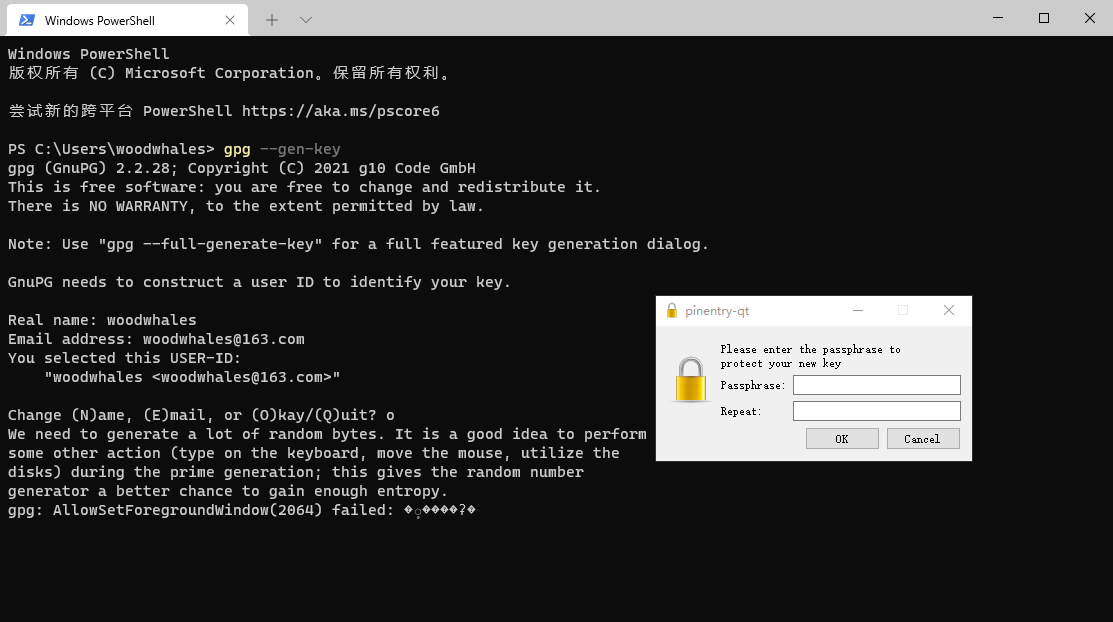Click the https://aka.ms/pscore6 link text
Image resolution: width=1113 pixels, height=622 pixels.
pyautogui.click(x=341, y=111)
